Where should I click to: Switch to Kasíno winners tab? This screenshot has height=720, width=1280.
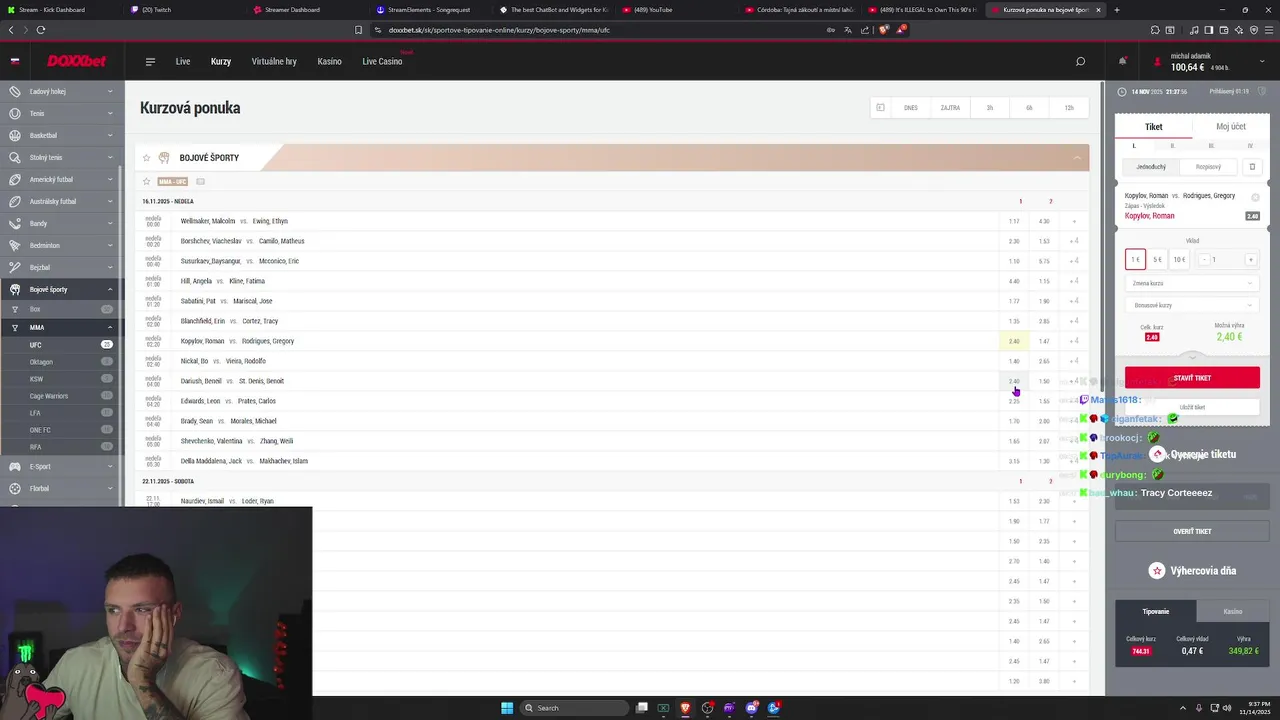click(1232, 611)
